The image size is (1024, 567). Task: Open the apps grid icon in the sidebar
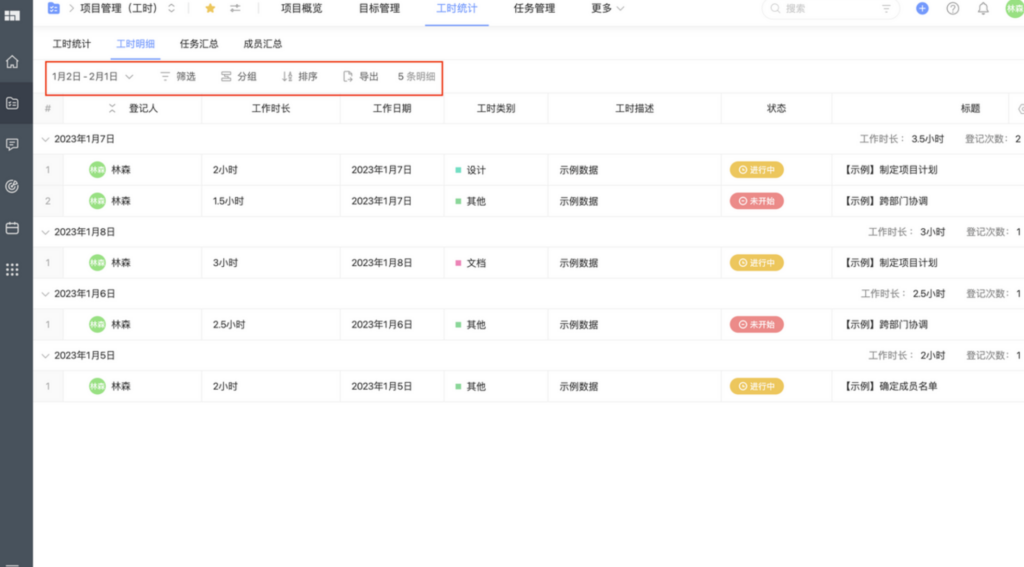pyautogui.click(x=12, y=269)
